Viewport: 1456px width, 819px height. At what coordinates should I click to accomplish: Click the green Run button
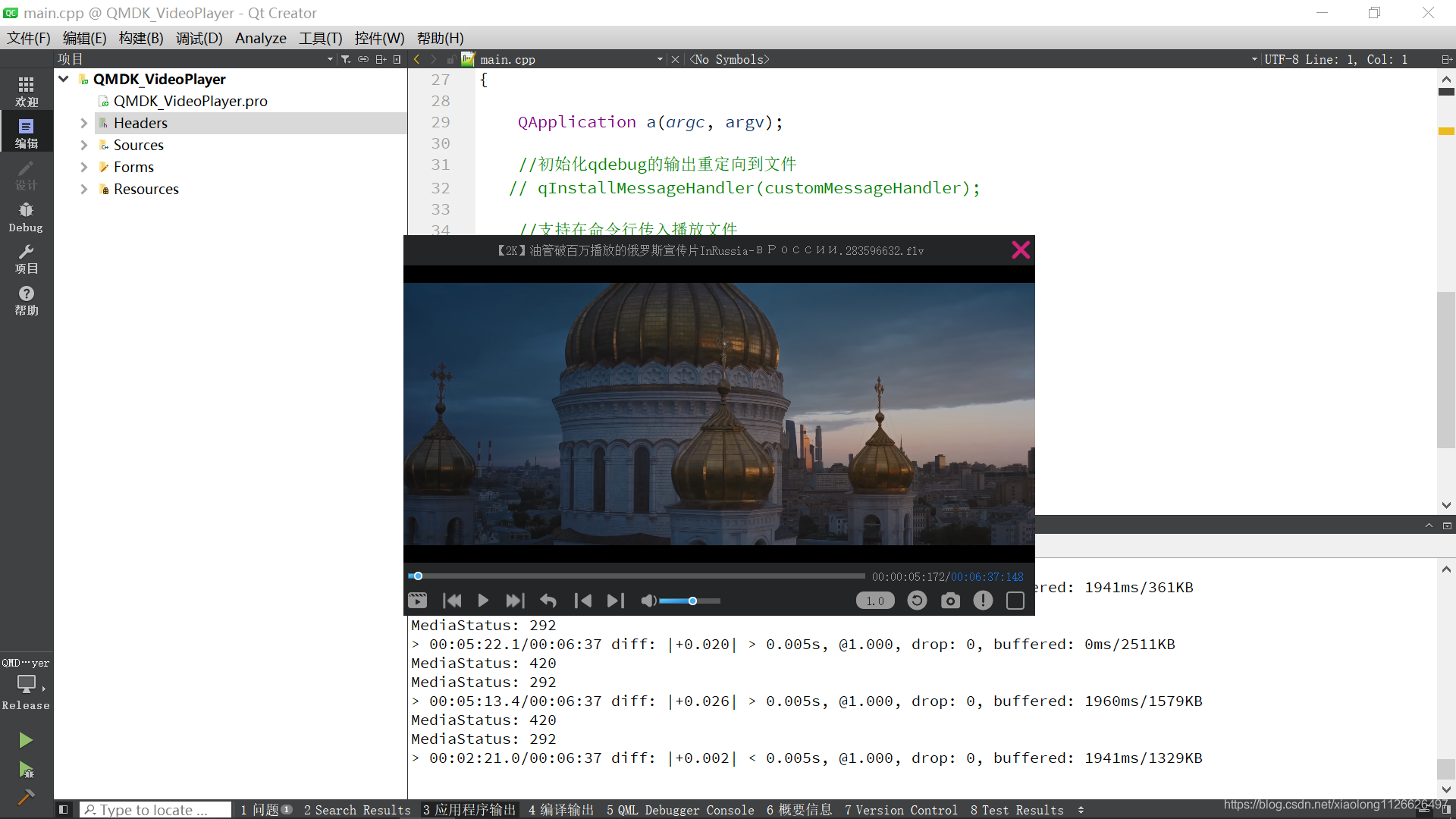(26, 739)
